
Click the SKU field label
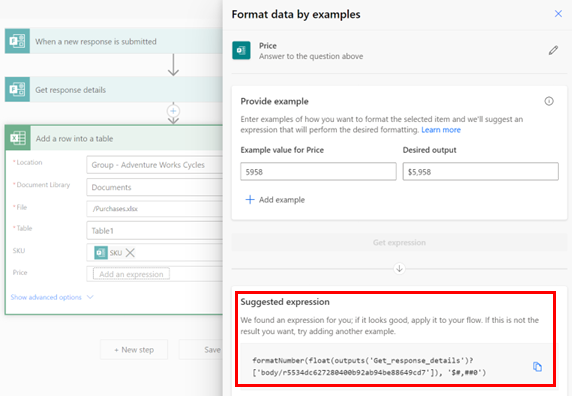coord(19,251)
